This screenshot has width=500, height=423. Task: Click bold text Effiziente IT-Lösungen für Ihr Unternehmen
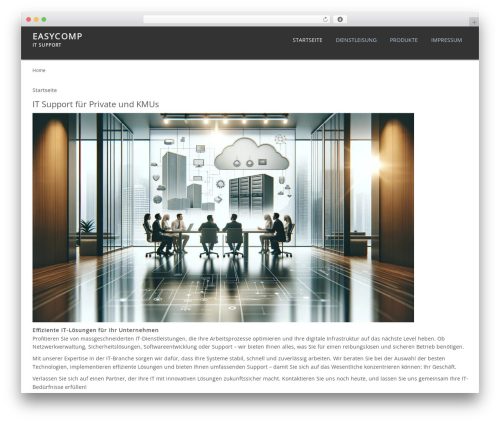tap(95, 330)
